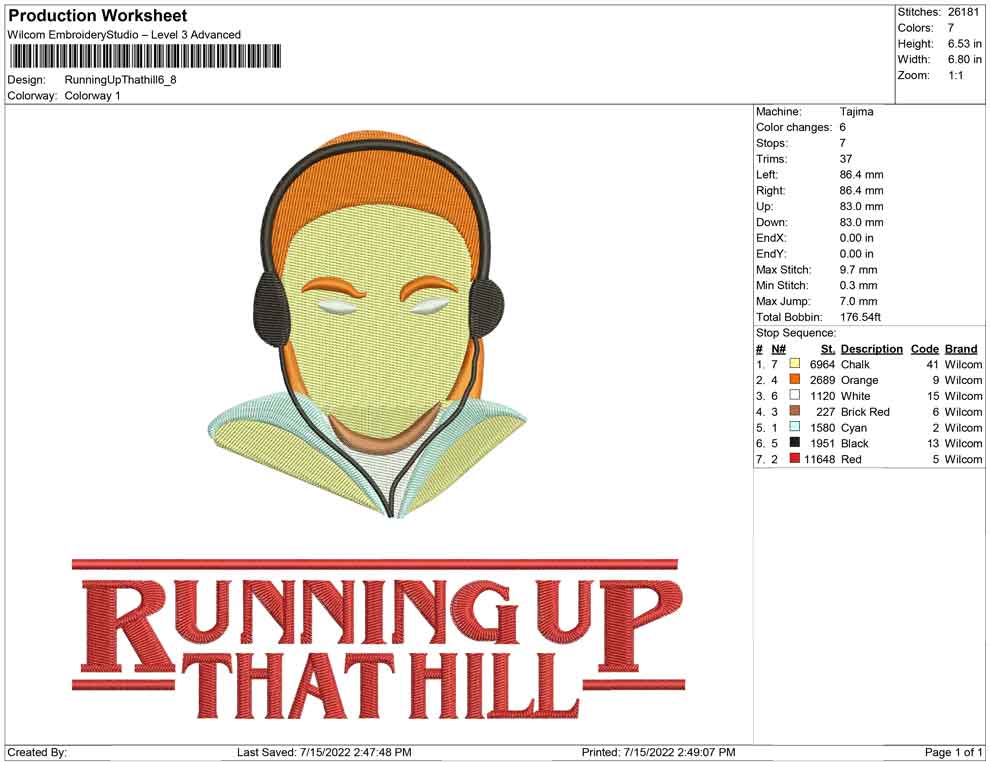
Task: Click the design name 'RunningUpThathill6_8'
Action: (121, 80)
